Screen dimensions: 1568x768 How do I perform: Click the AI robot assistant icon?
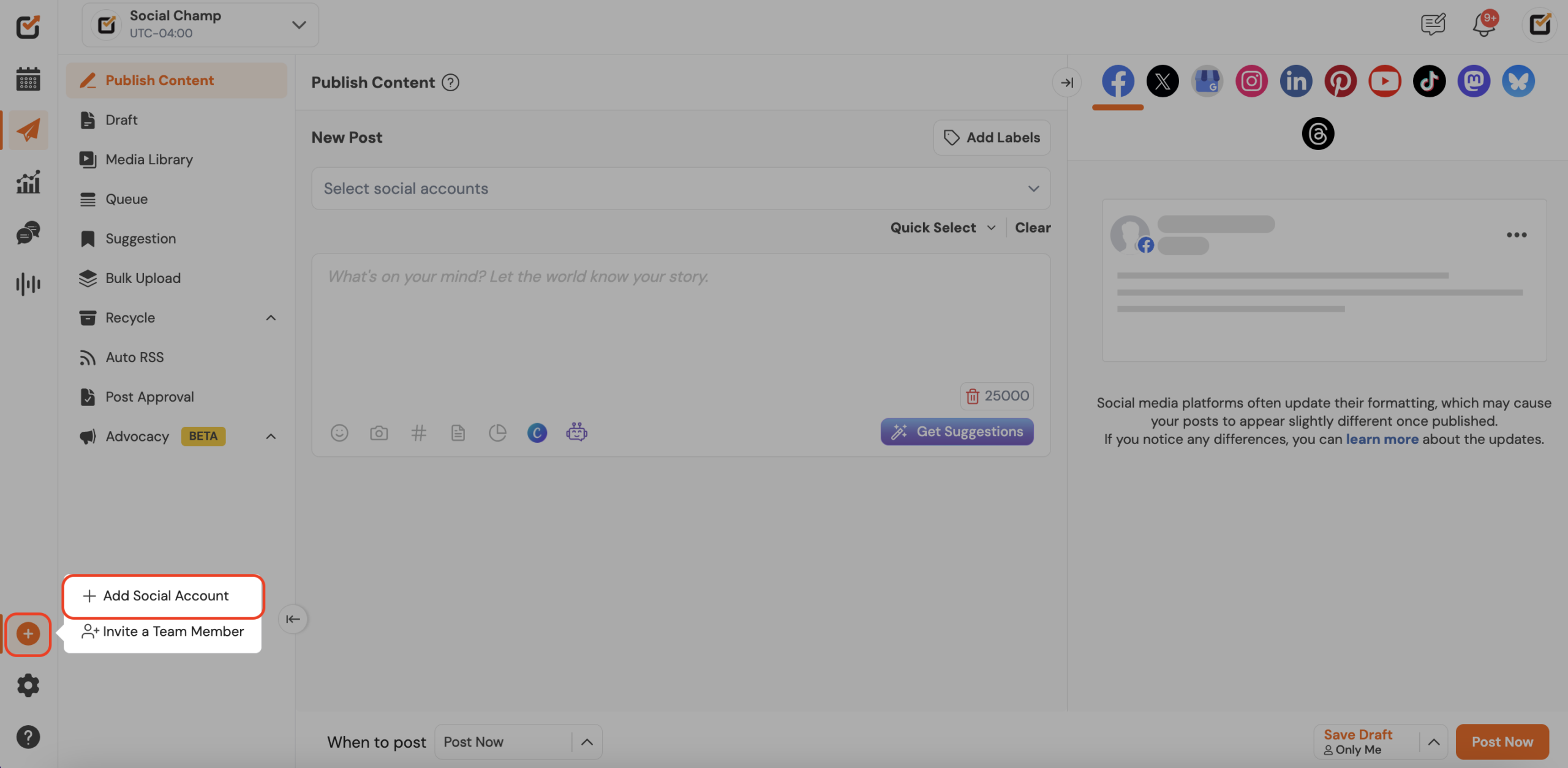(576, 432)
